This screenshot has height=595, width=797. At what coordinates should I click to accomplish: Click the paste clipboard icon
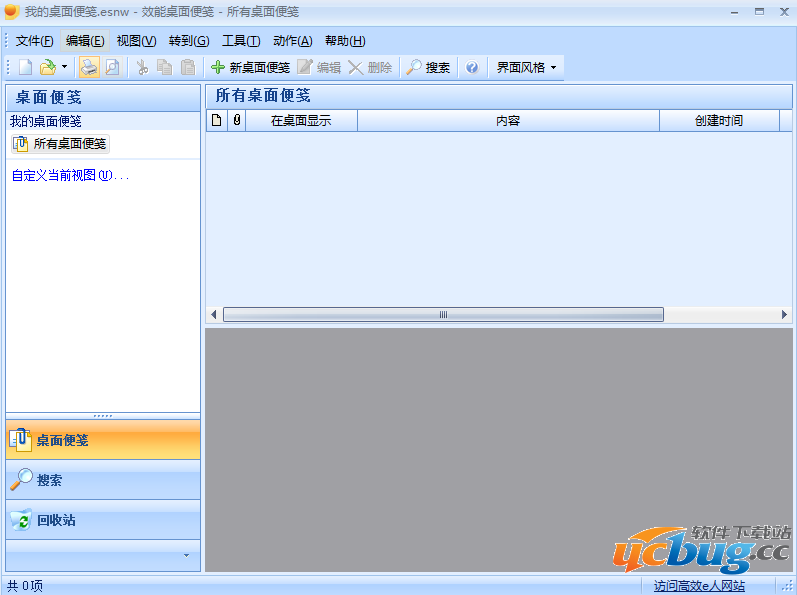pos(188,67)
